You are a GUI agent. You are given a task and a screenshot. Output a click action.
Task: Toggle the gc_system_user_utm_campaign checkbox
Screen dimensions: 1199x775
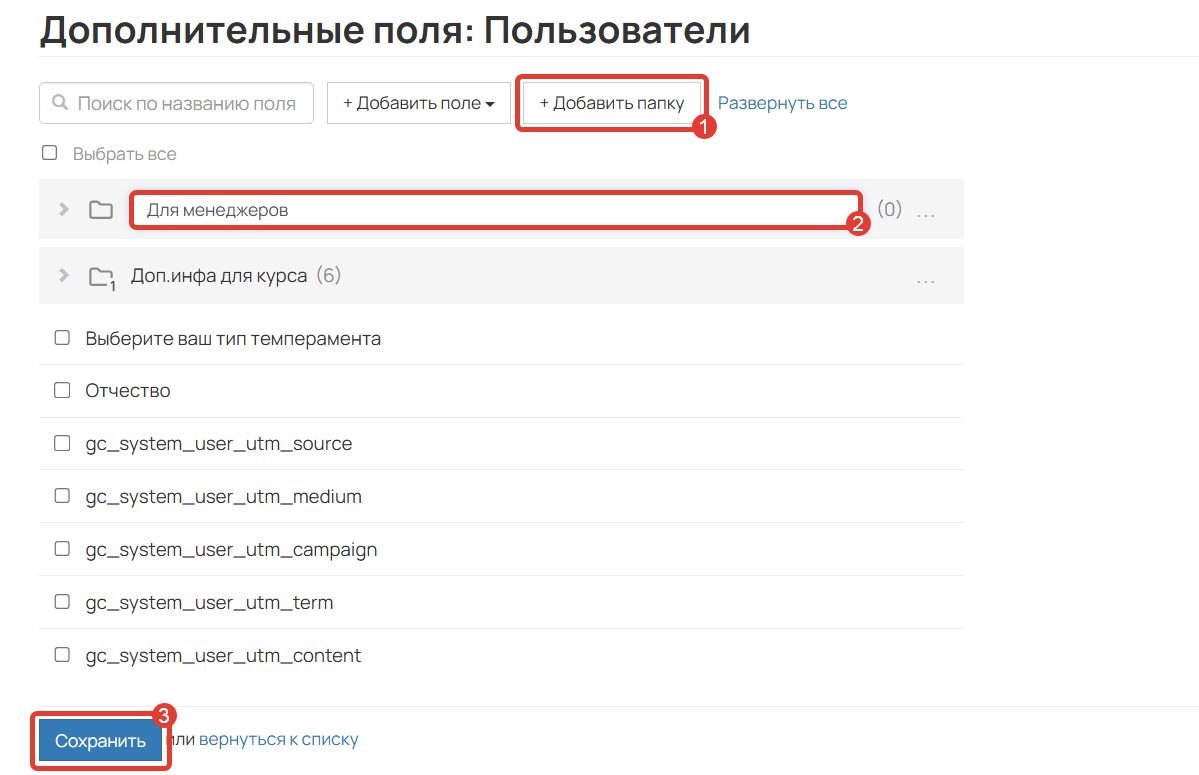pos(62,549)
